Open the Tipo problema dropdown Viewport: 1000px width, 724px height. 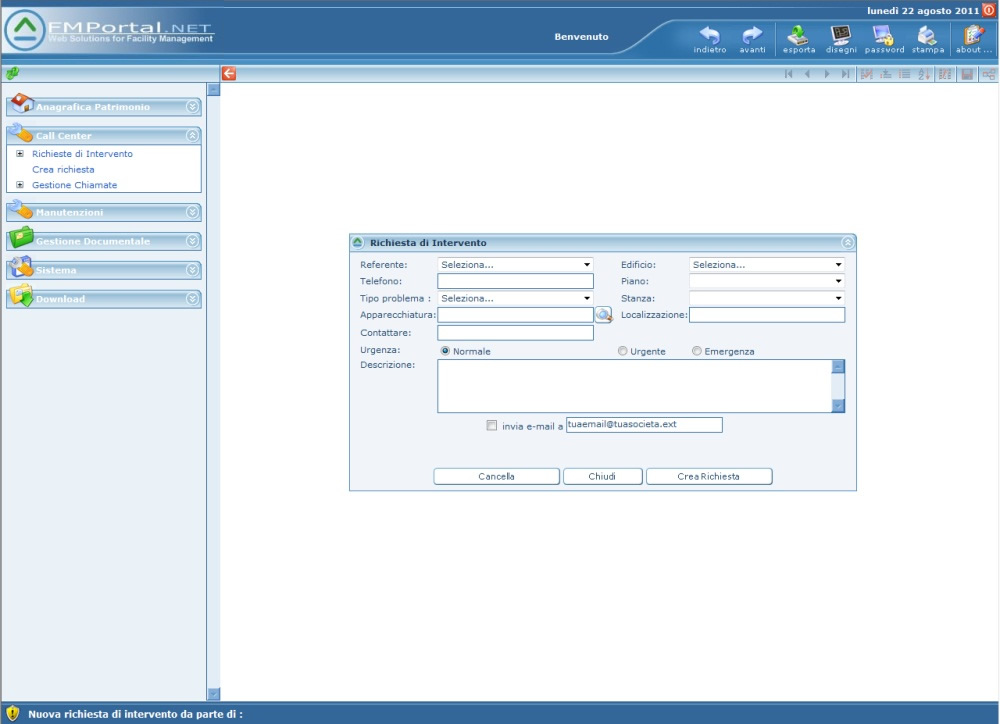(515, 298)
